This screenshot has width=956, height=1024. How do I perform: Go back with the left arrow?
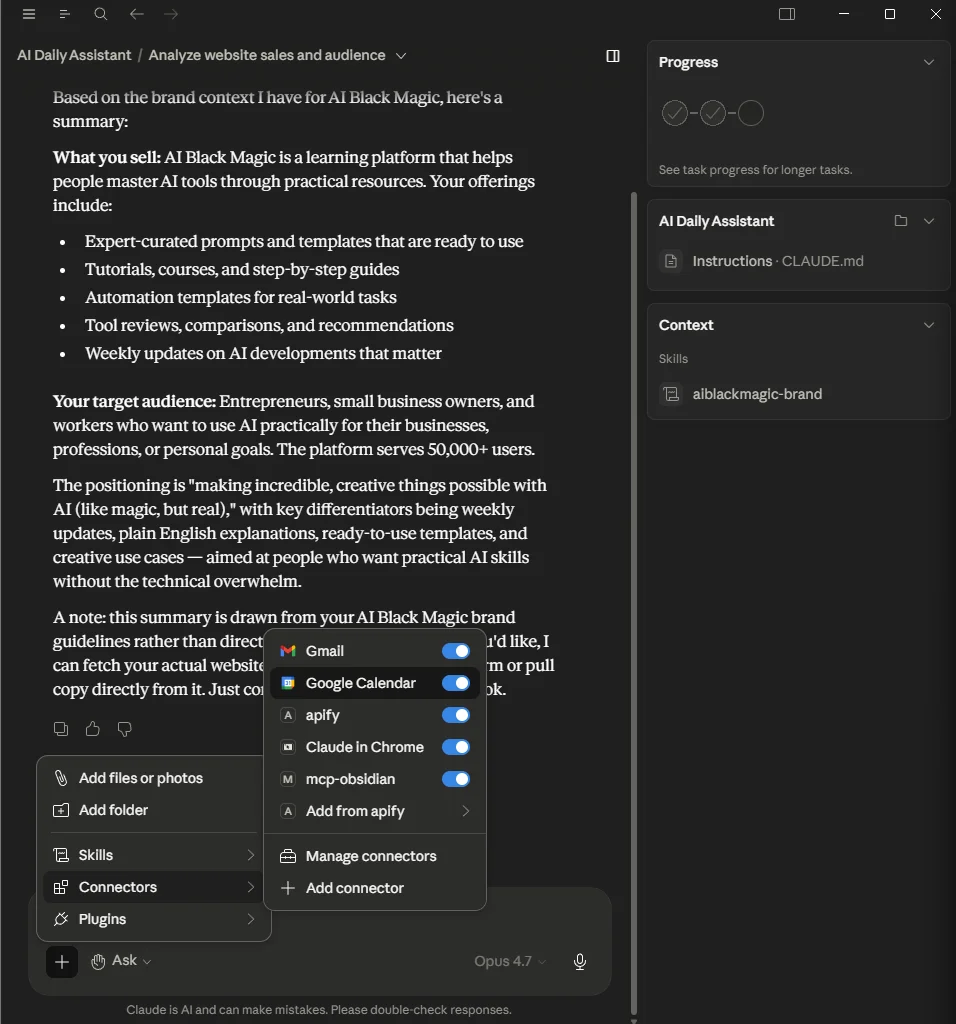tap(136, 14)
